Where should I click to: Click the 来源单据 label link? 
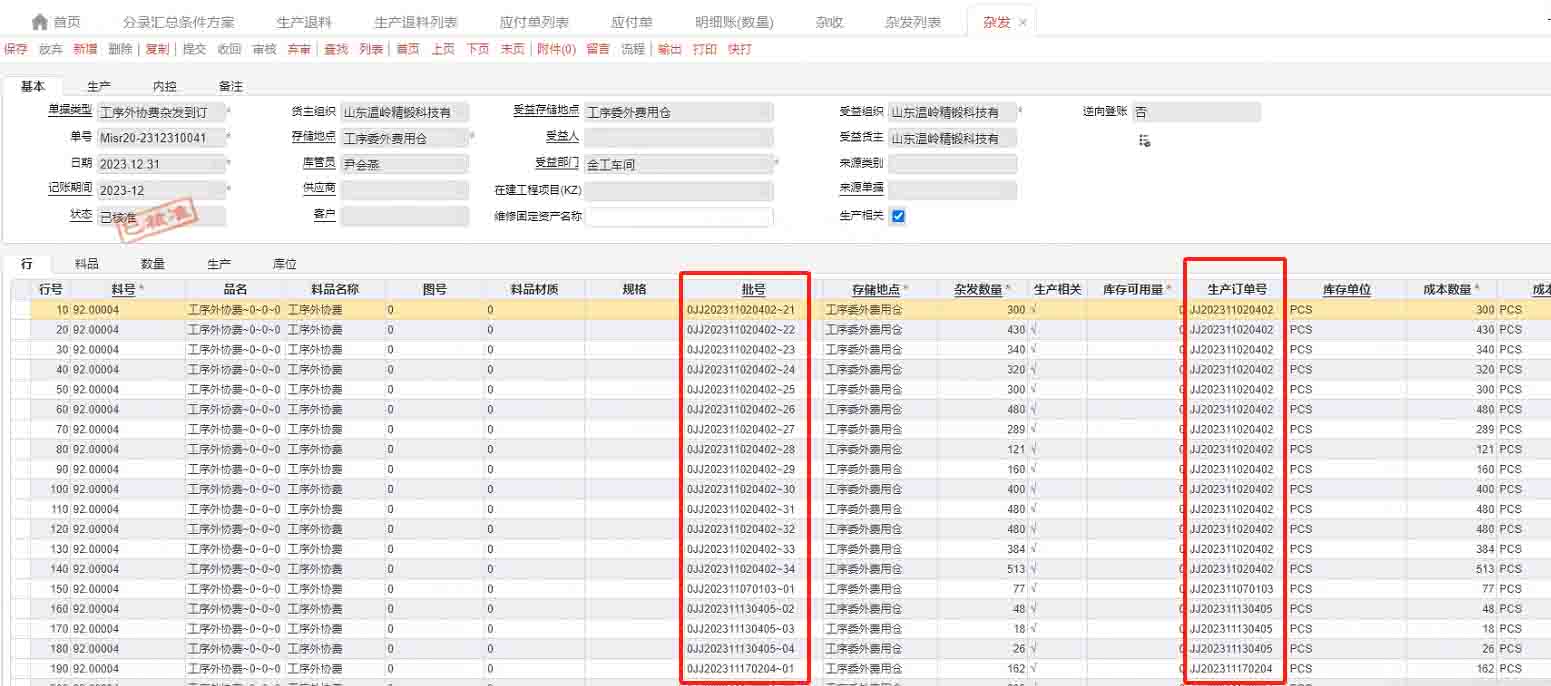pos(861,188)
